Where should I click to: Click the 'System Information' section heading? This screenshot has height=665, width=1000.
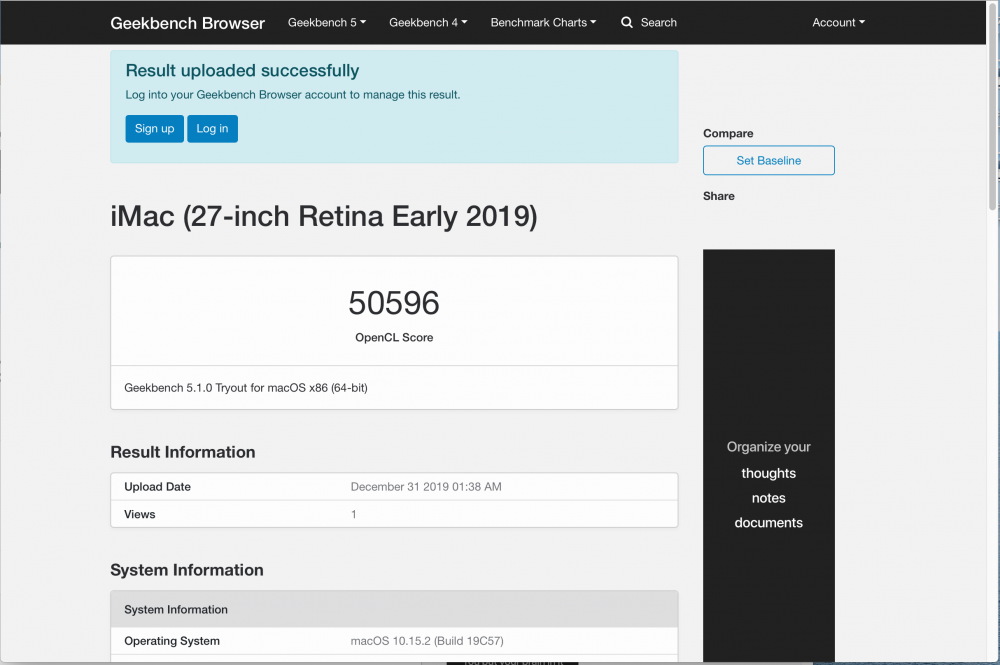187,570
